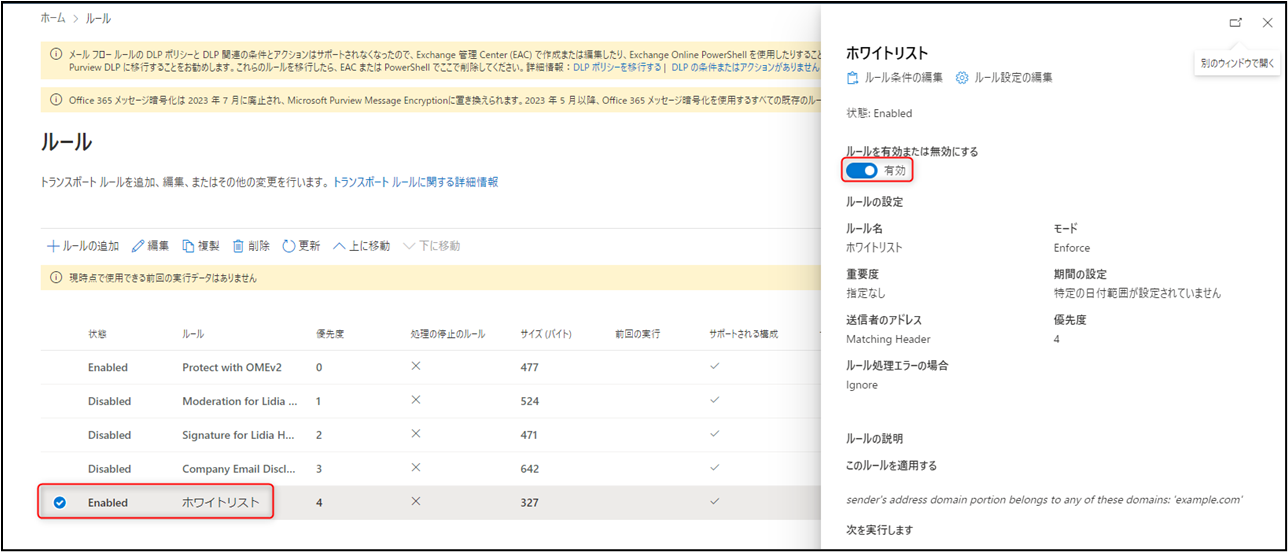Click ルール条件の編集 clipboard icon
The image size is (1288, 552).
point(852,77)
